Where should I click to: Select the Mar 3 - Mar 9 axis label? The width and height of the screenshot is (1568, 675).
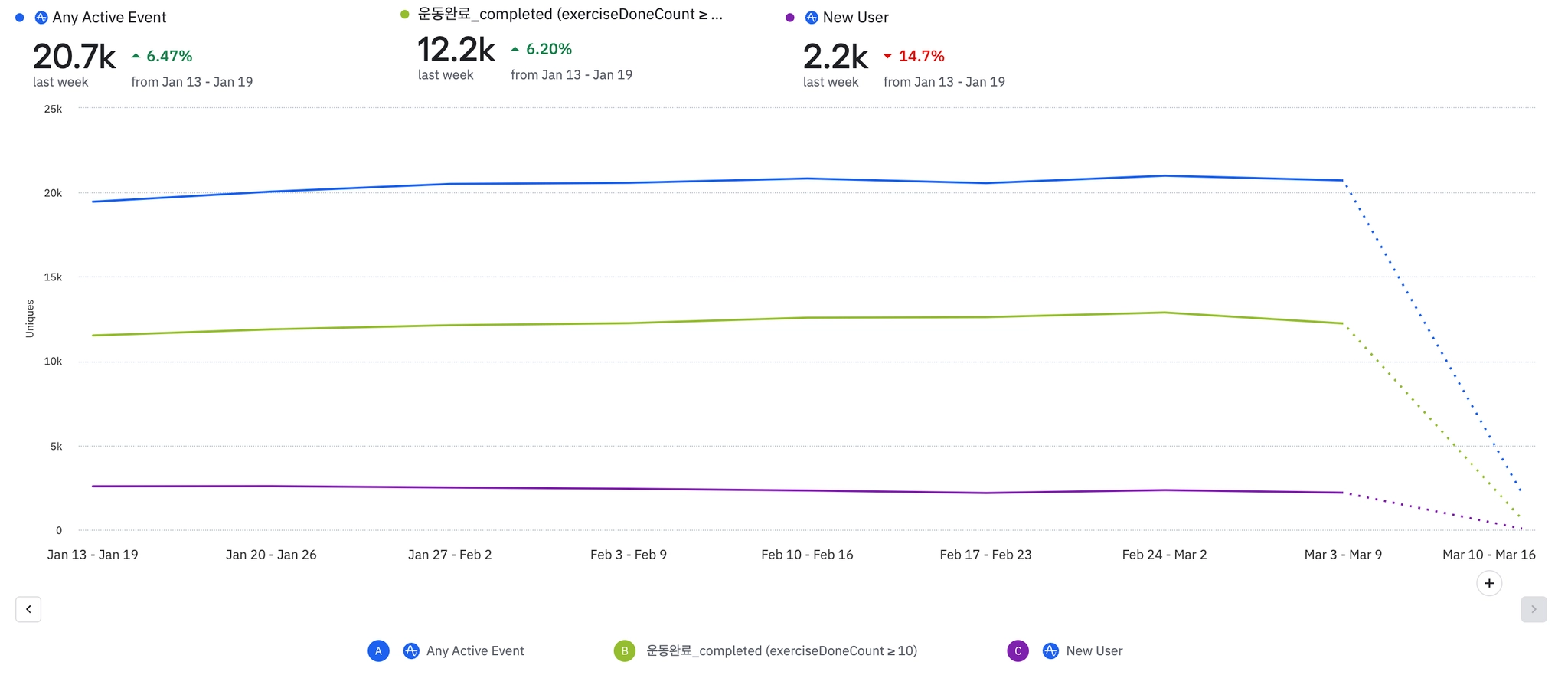click(x=1343, y=555)
